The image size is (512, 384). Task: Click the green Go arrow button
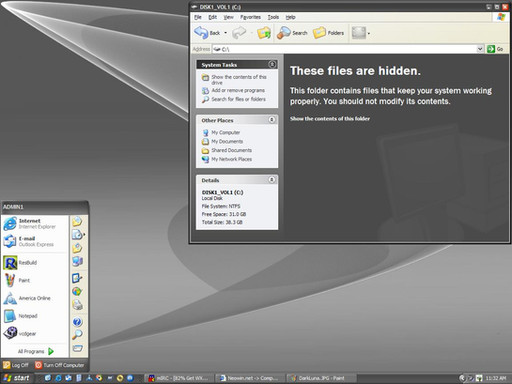pos(491,49)
